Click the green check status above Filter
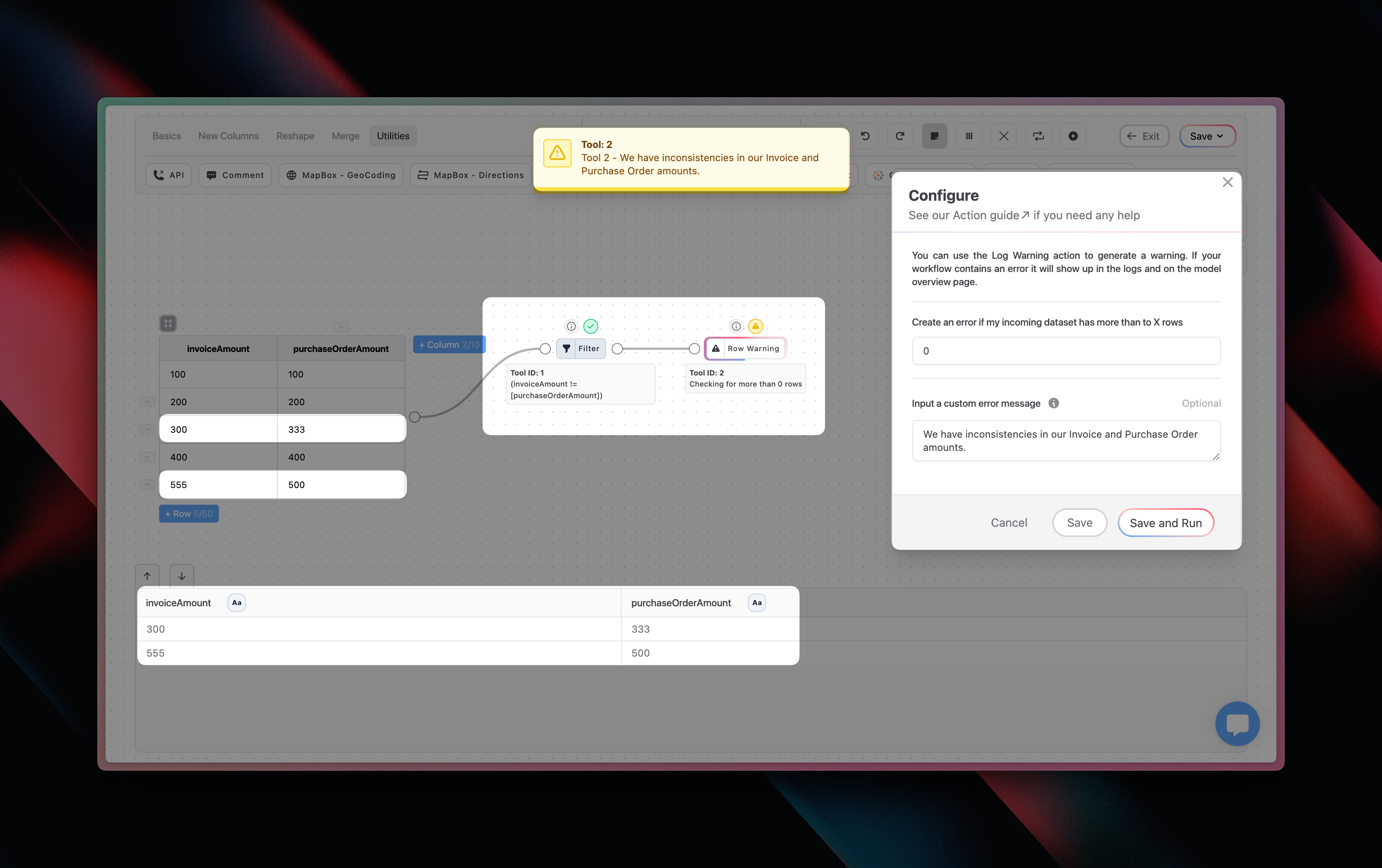 pyautogui.click(x=590, y=326)
